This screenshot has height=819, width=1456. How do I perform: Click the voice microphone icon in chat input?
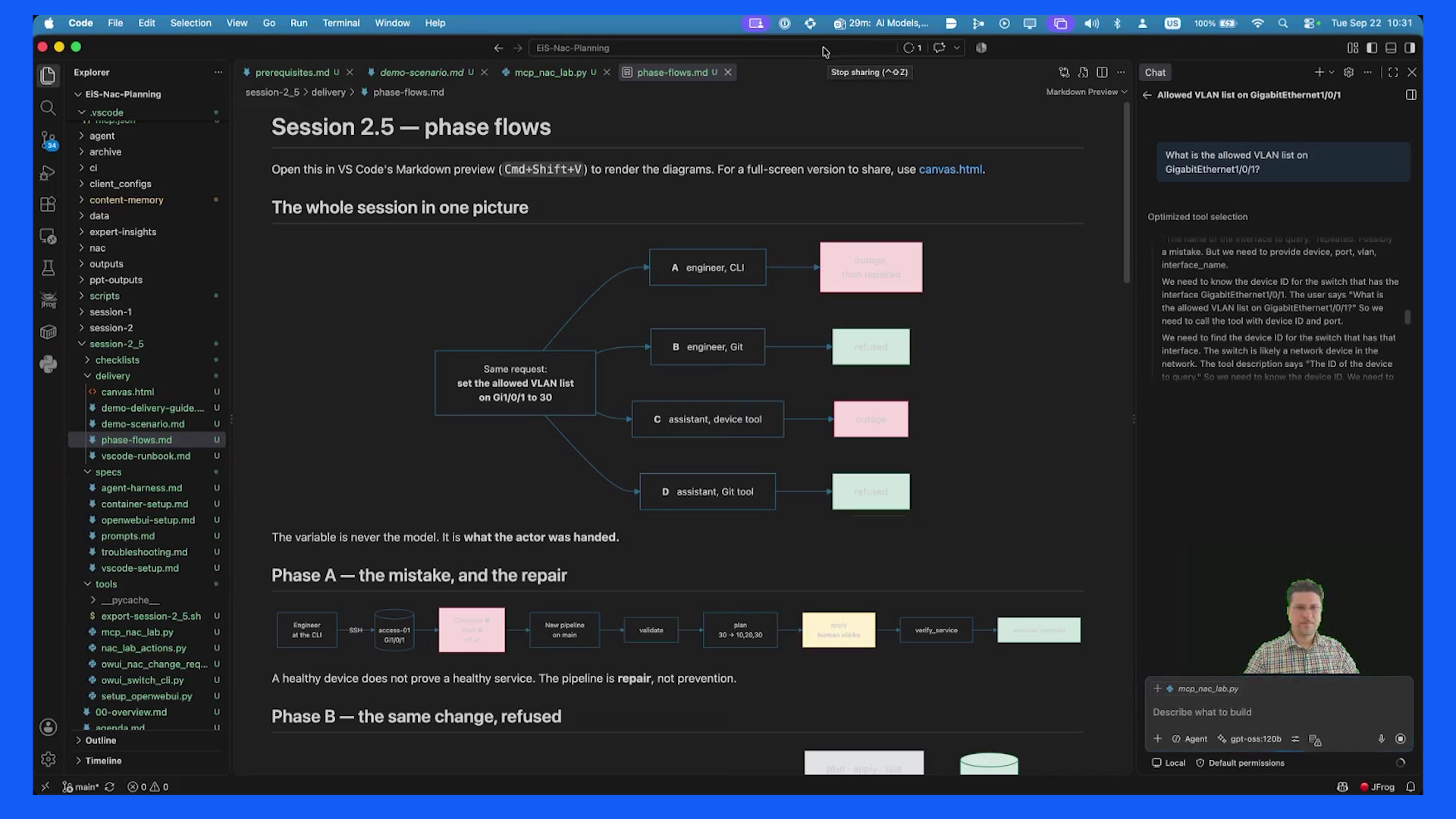[1381, 739]
